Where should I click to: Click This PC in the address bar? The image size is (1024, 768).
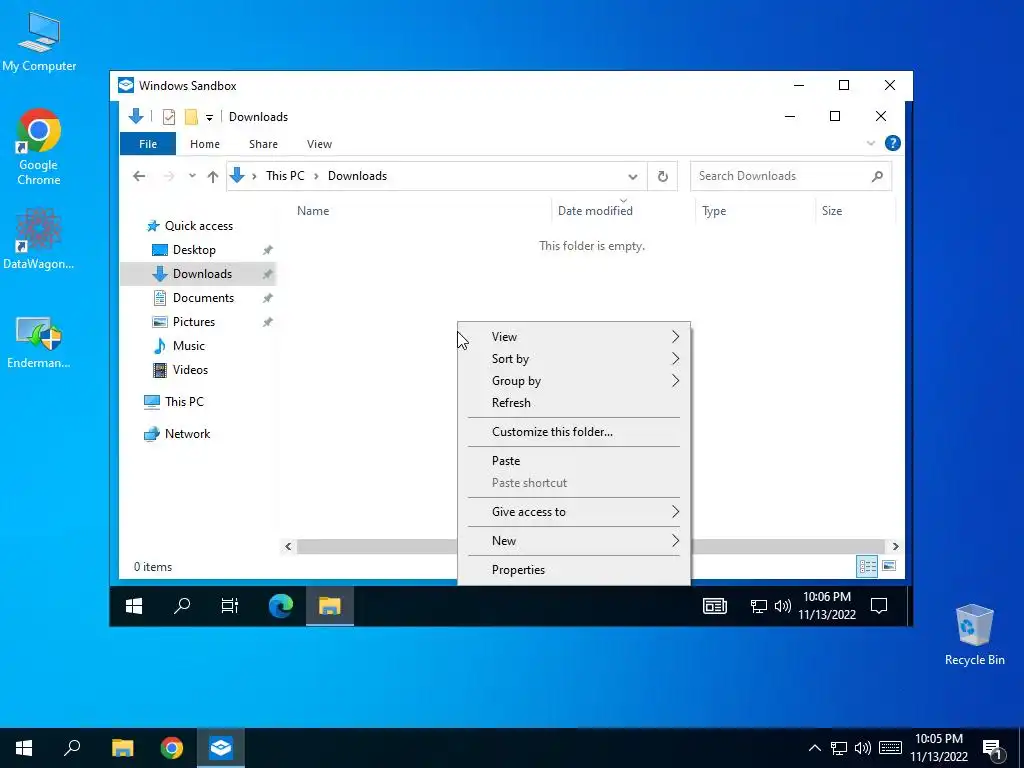pos(285,176)
